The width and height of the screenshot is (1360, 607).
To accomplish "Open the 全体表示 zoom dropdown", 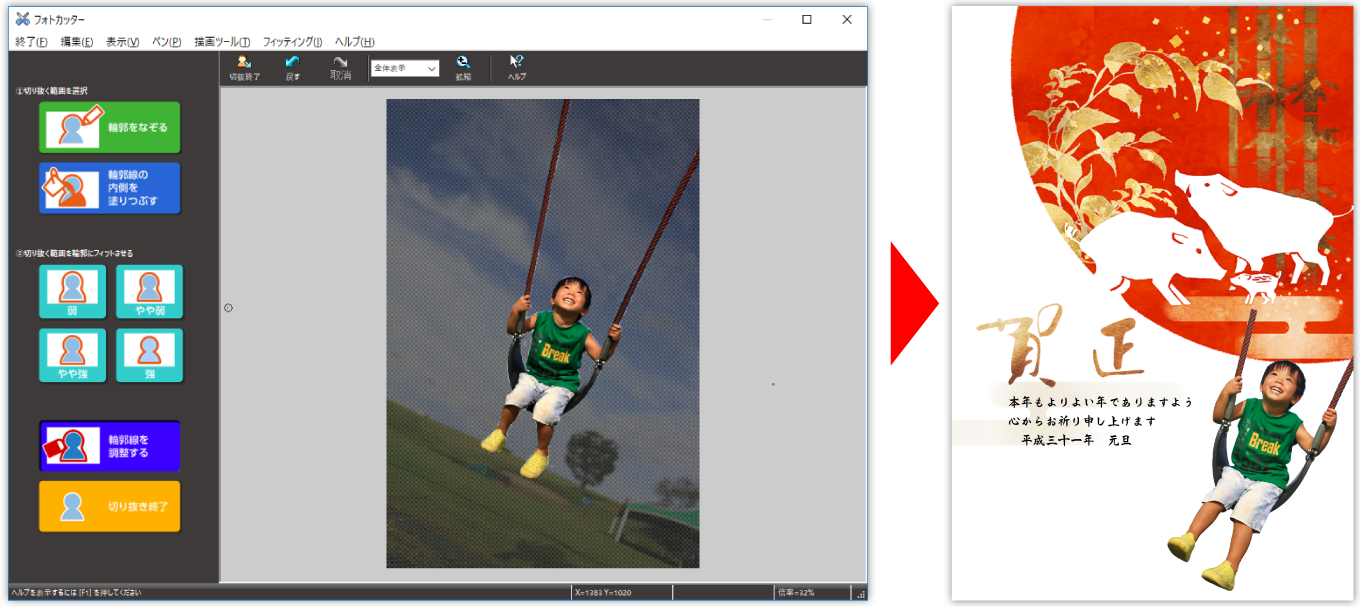I will pos(405,68).
